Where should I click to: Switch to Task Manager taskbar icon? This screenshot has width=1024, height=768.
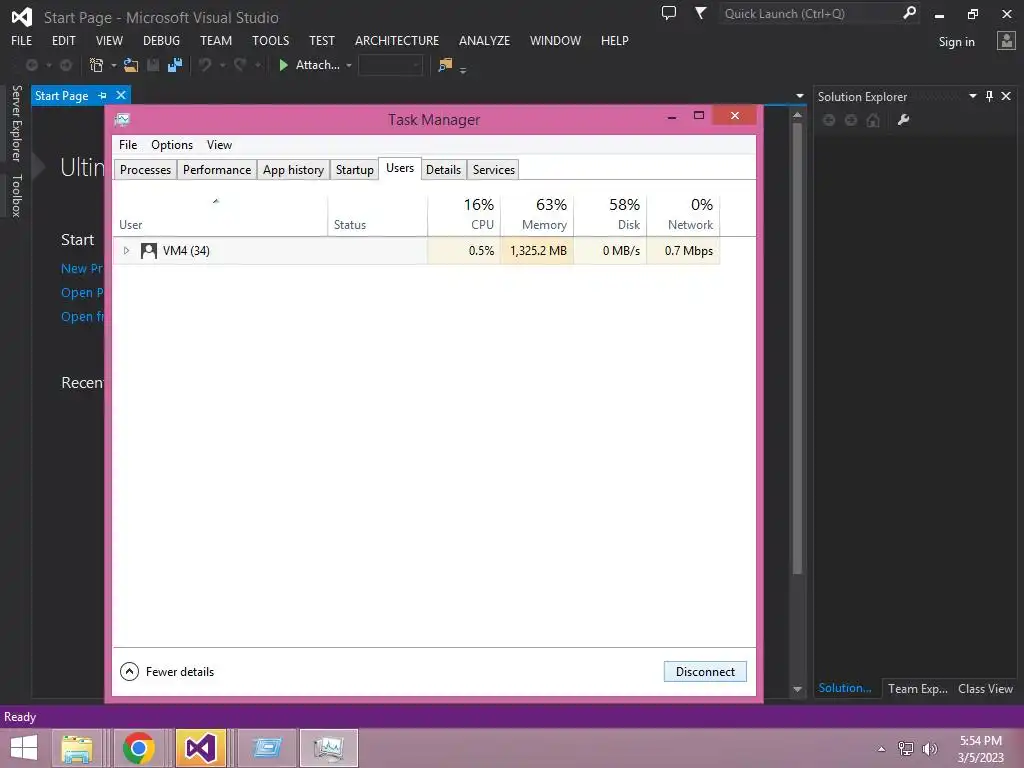[x=328, y=748]
